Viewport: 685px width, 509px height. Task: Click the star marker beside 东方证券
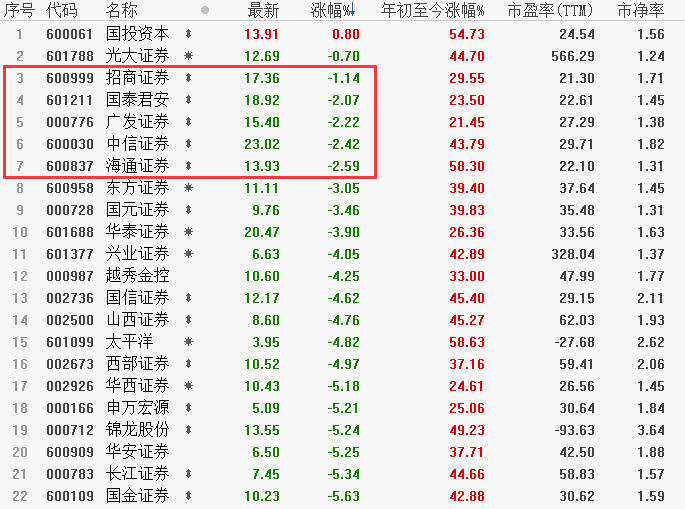tap(188, 188)
